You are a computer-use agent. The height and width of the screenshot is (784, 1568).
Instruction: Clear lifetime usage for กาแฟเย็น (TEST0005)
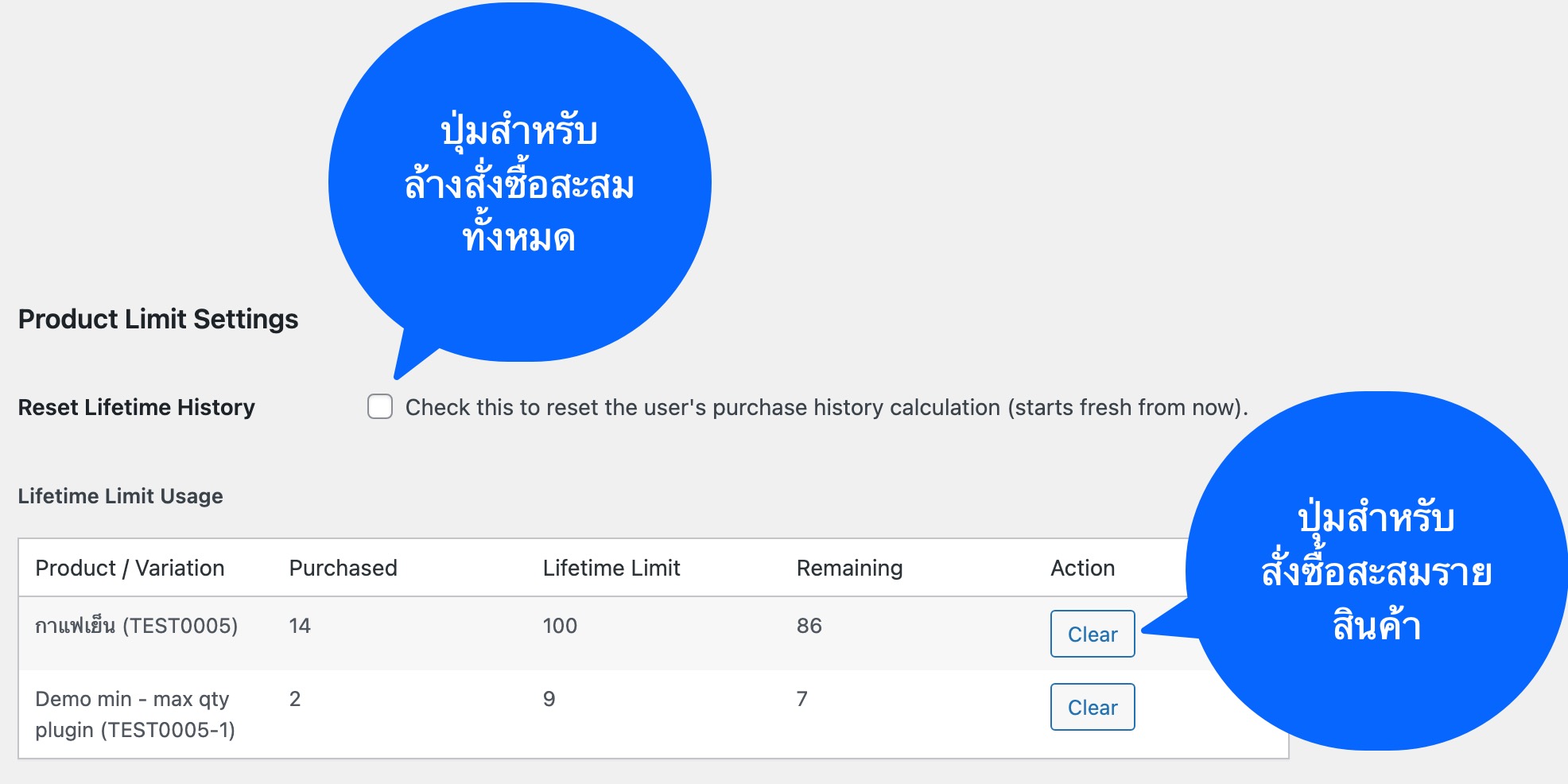click(1092, 634)
